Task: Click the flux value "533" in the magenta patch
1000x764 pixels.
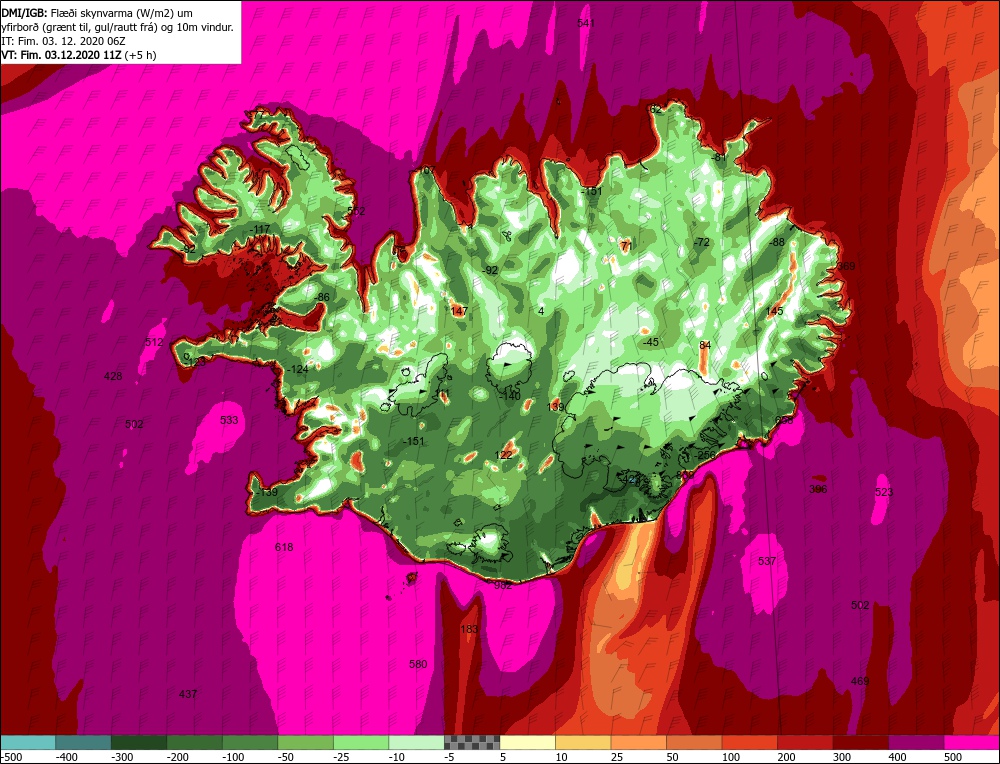Action: click(x=229, y=420)
